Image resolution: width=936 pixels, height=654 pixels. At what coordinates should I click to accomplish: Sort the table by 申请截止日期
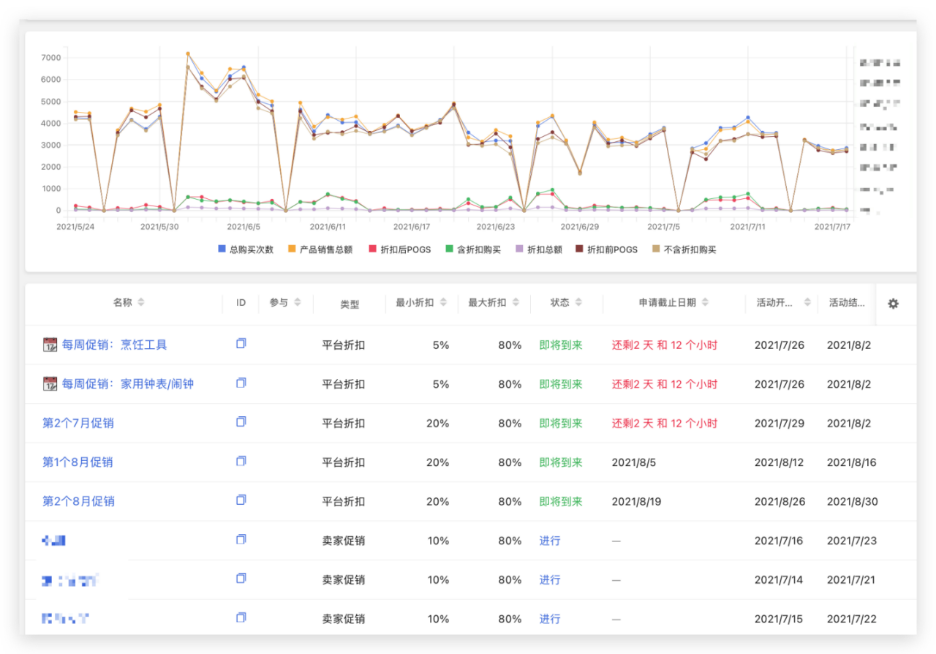point(706,304)
